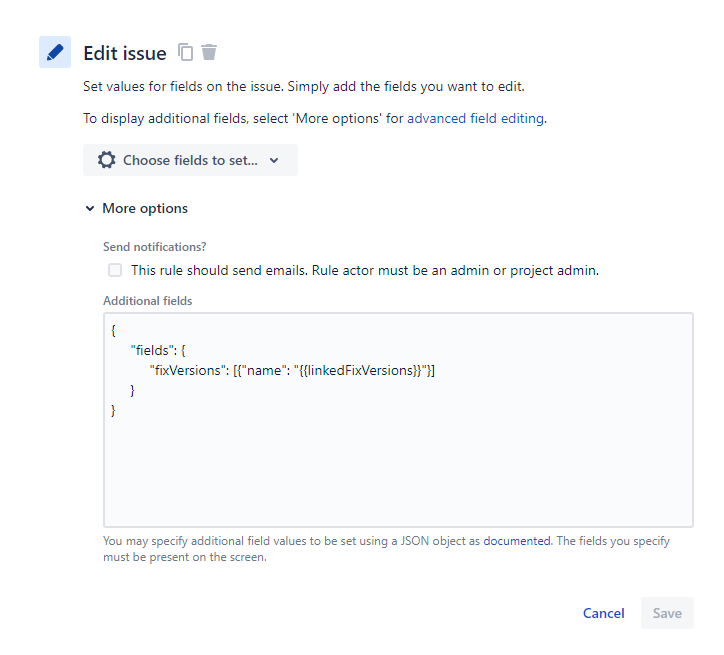The width and height of the screenshot is (724, 655).
Task: Open the advanced field editing link
Action: tap(475, 119)
